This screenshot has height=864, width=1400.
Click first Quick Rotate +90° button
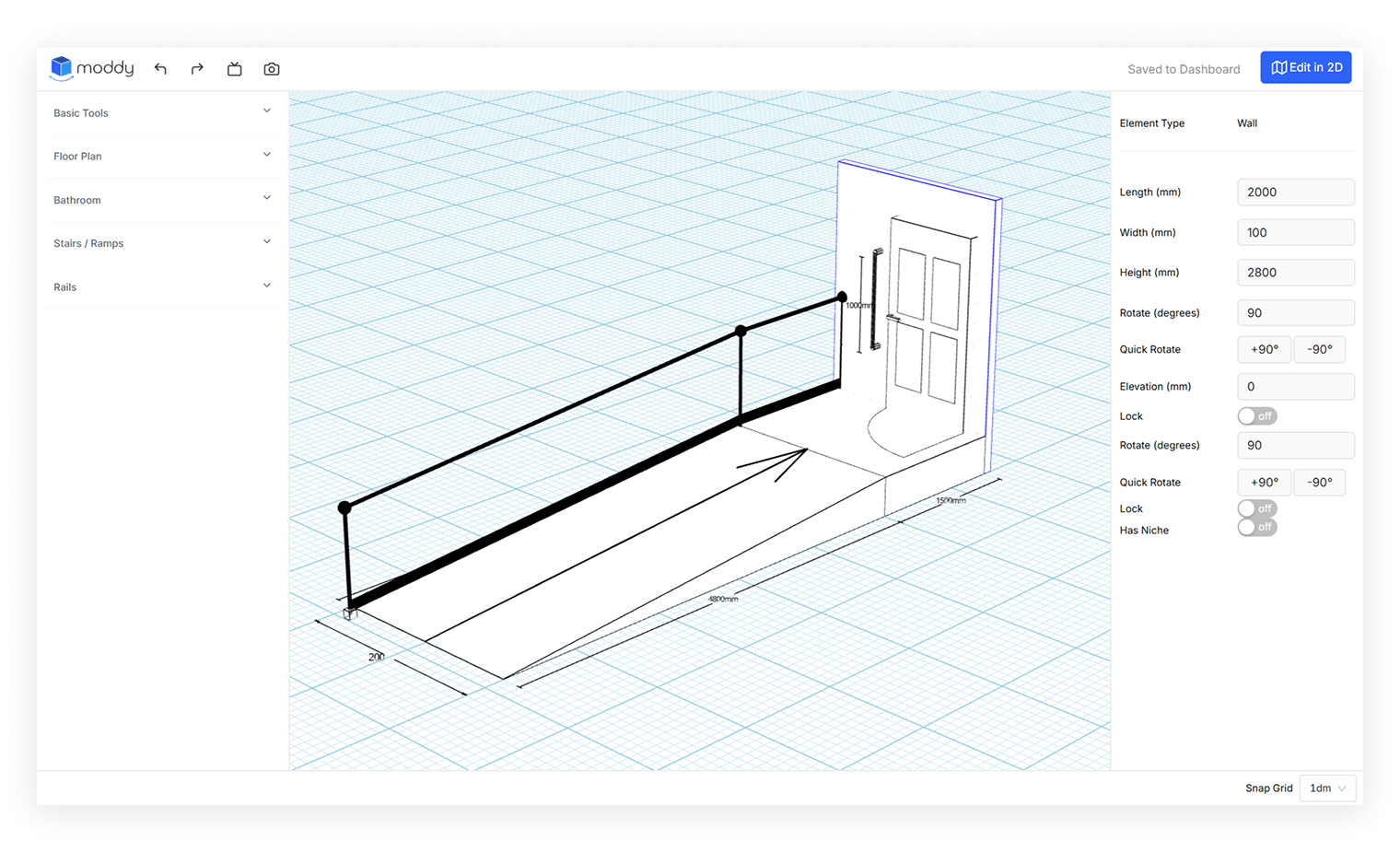coord(1264,350)
